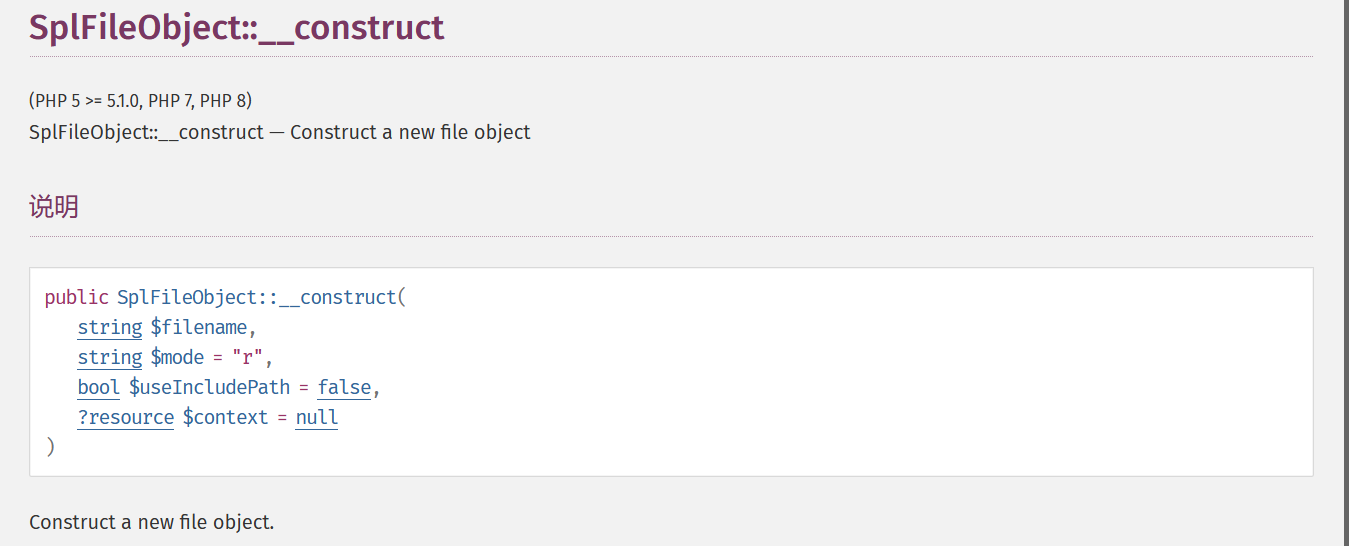Screen dimensions: 1349x546
Task: Open the bool type link
Action: click(x=98, y=388)
